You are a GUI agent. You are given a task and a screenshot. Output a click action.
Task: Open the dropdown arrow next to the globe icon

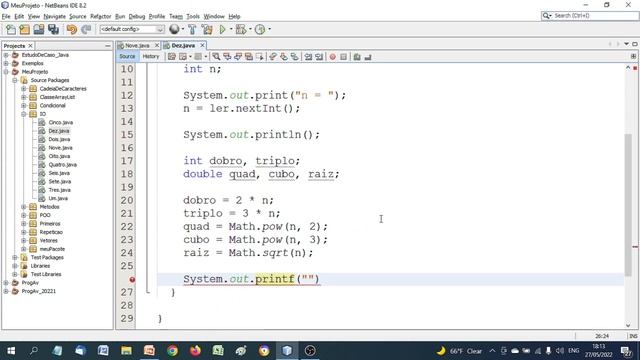tap(182, 29)
